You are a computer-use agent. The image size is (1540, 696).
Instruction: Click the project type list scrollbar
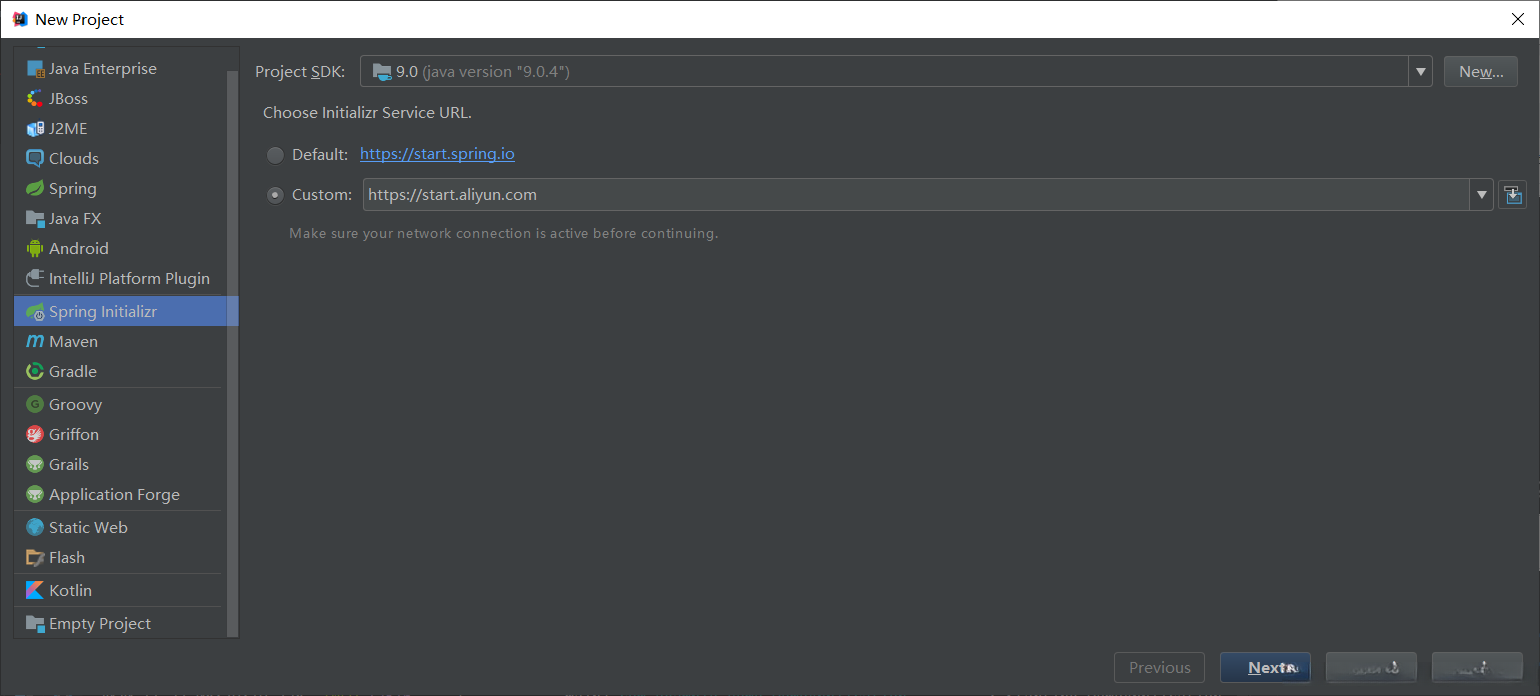(233, 350)
